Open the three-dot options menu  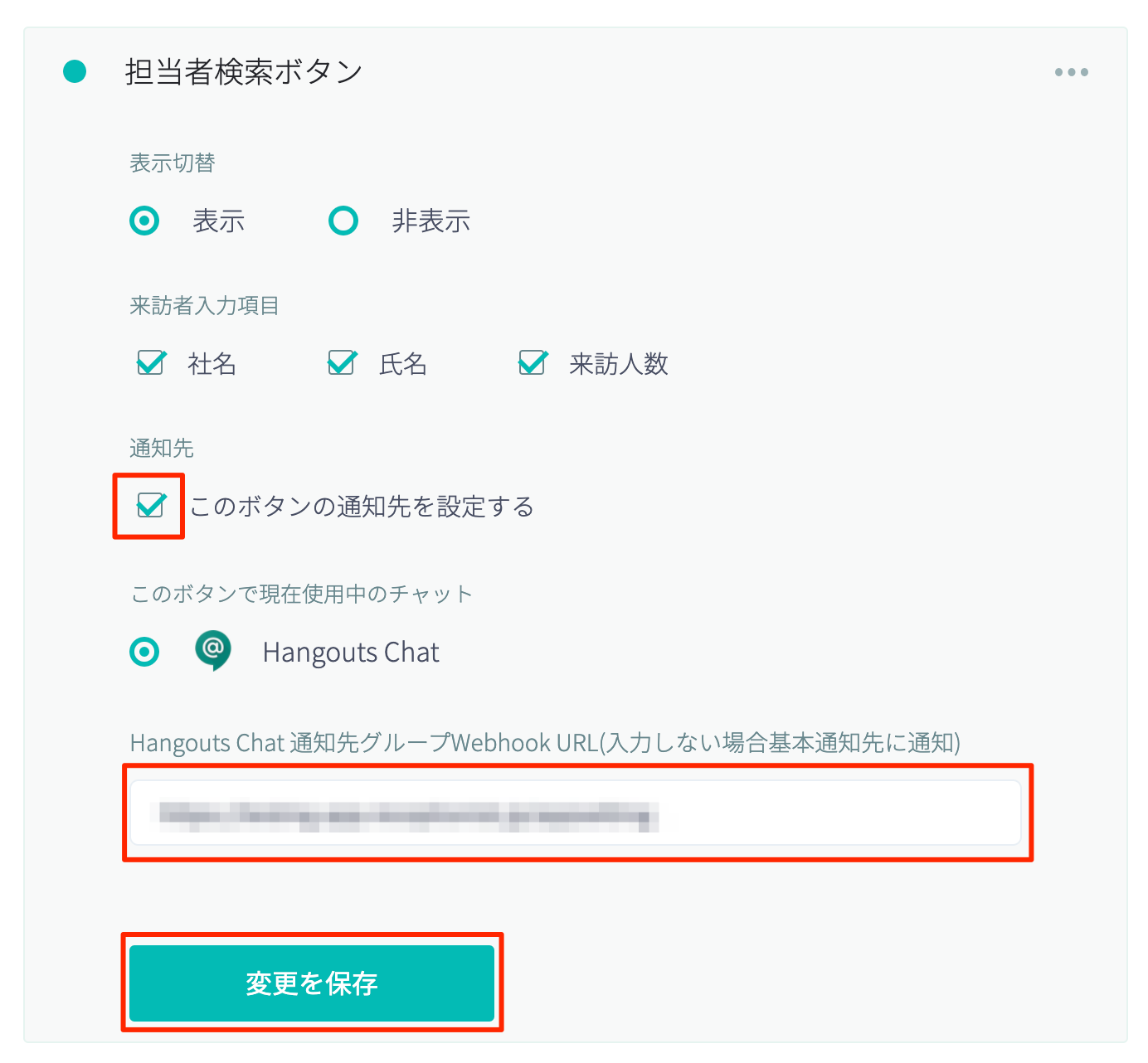1071,72
